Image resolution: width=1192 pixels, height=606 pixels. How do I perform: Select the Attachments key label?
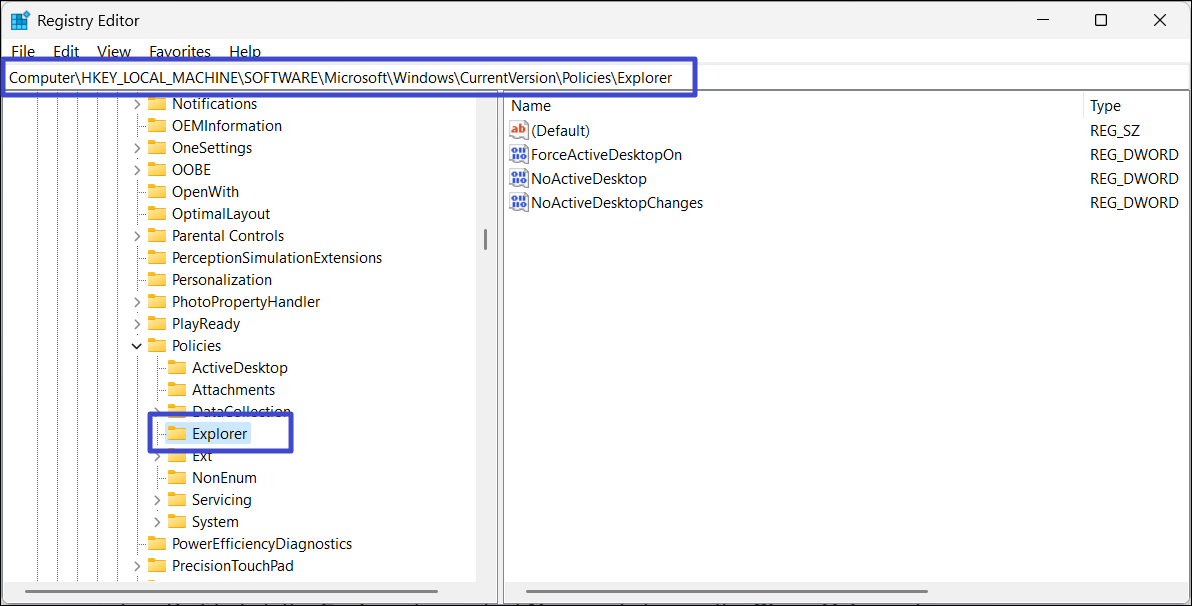[233, 390]
